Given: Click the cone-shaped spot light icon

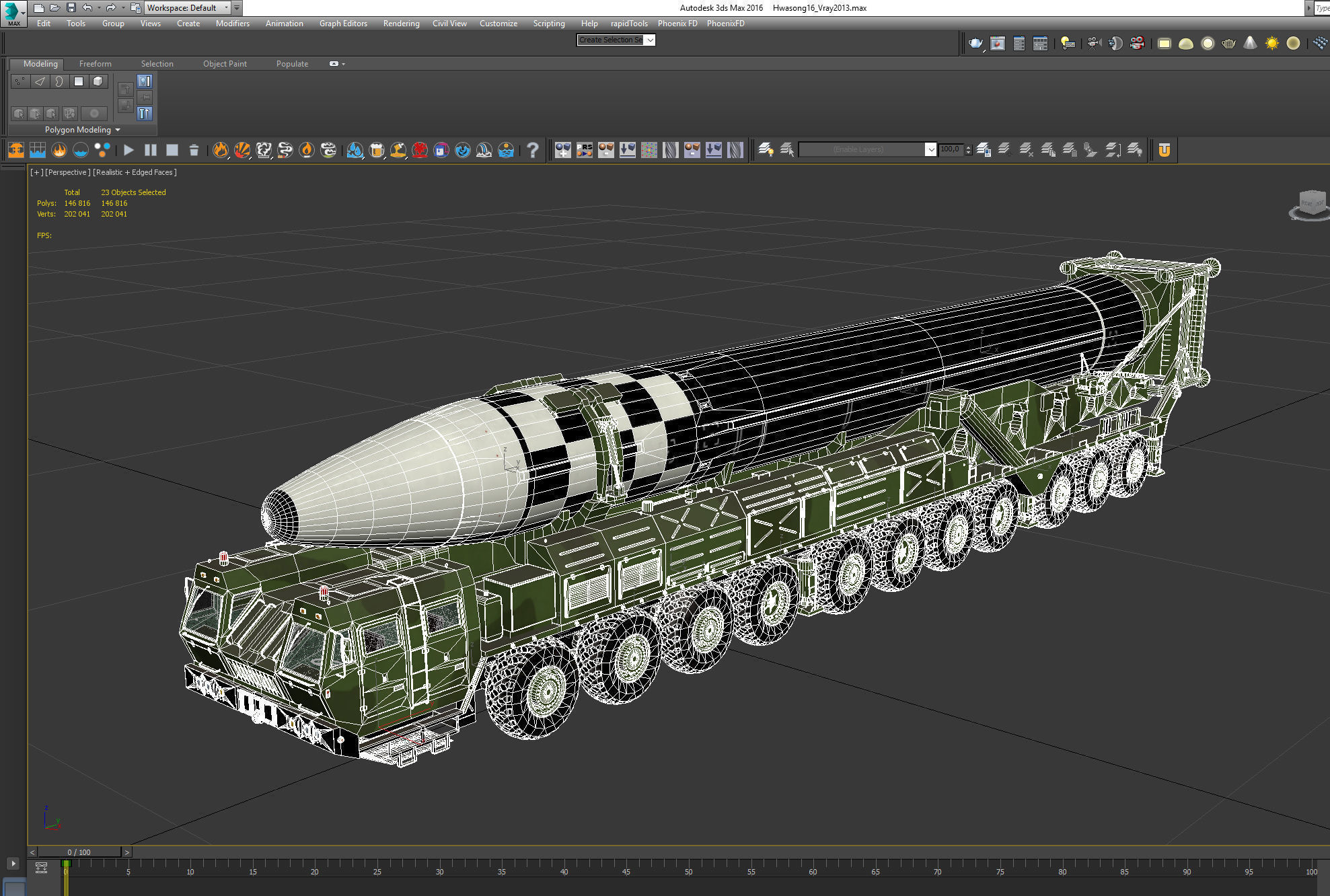Looking at the screenshot, I should pos(1250,44).
